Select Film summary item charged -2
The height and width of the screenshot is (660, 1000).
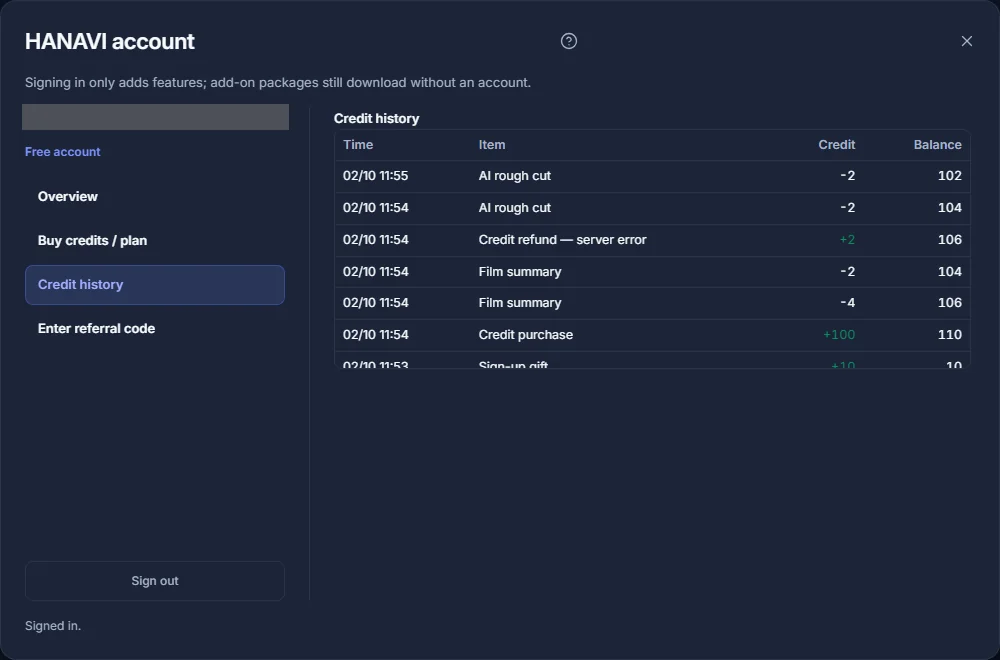pyautogui.click(x=520, y=272)
